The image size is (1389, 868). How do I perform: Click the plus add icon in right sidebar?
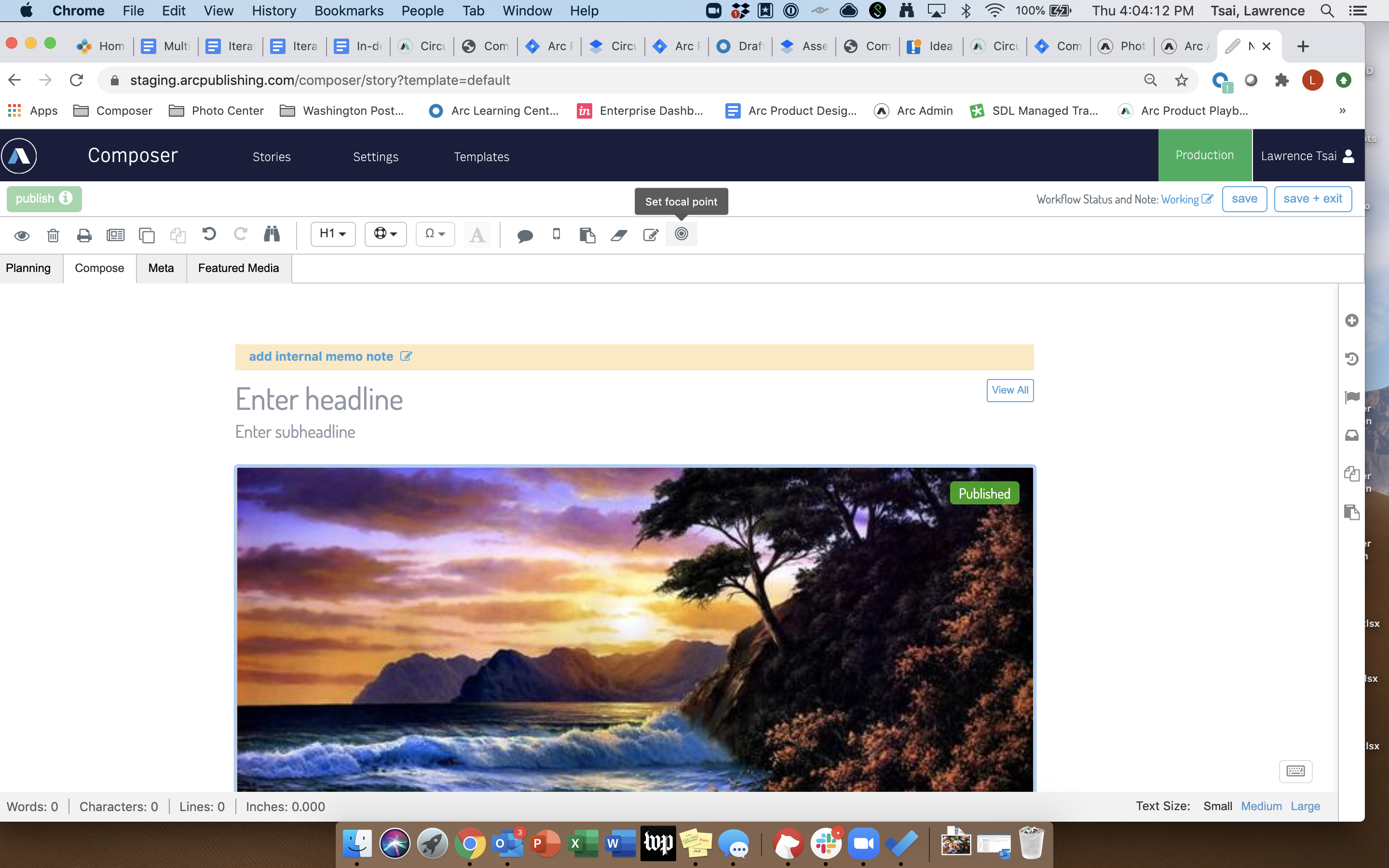1352,320
